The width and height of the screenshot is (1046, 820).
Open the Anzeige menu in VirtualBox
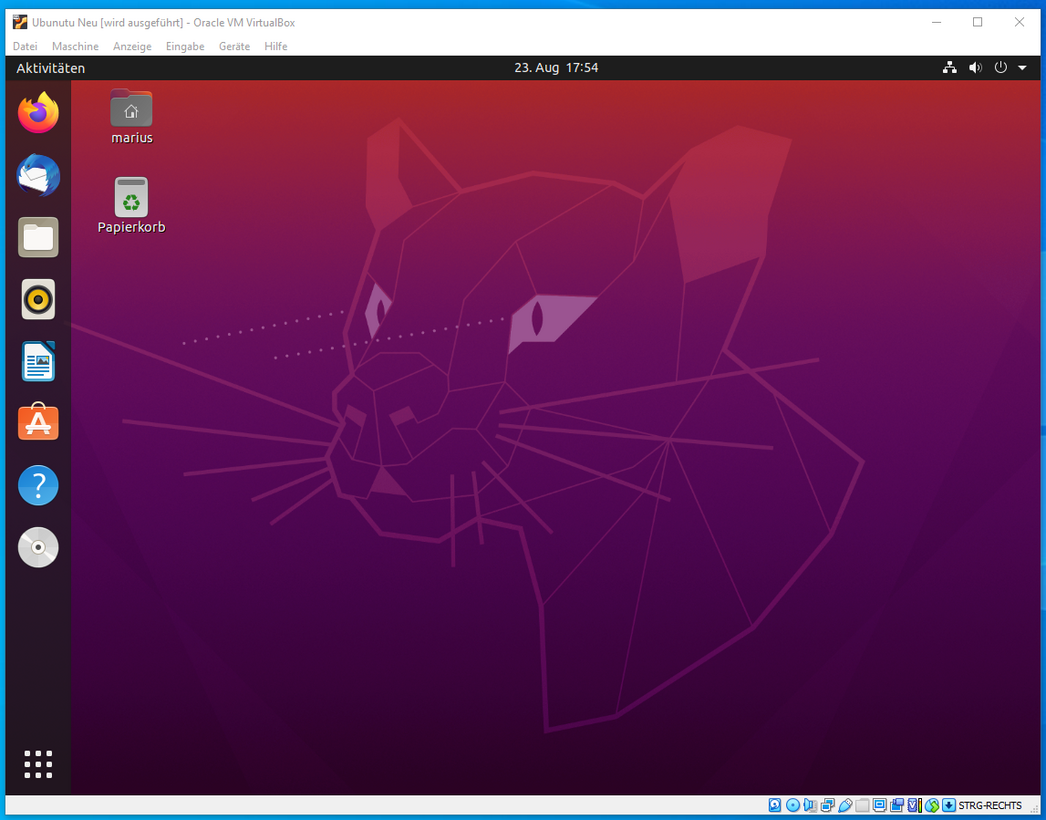pyautogui.click(x=132, y=46)
